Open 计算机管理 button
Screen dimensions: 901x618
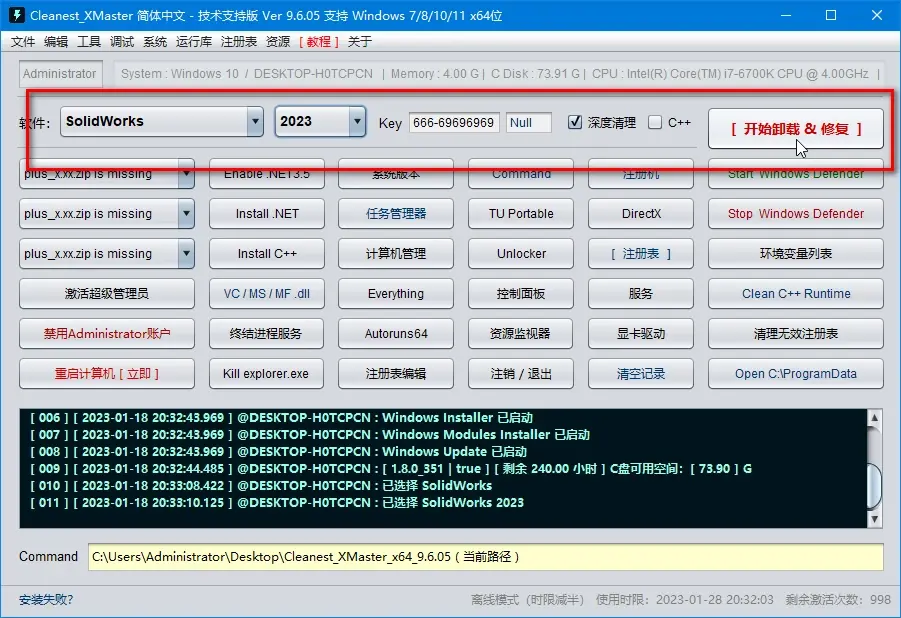coord(396,254)
